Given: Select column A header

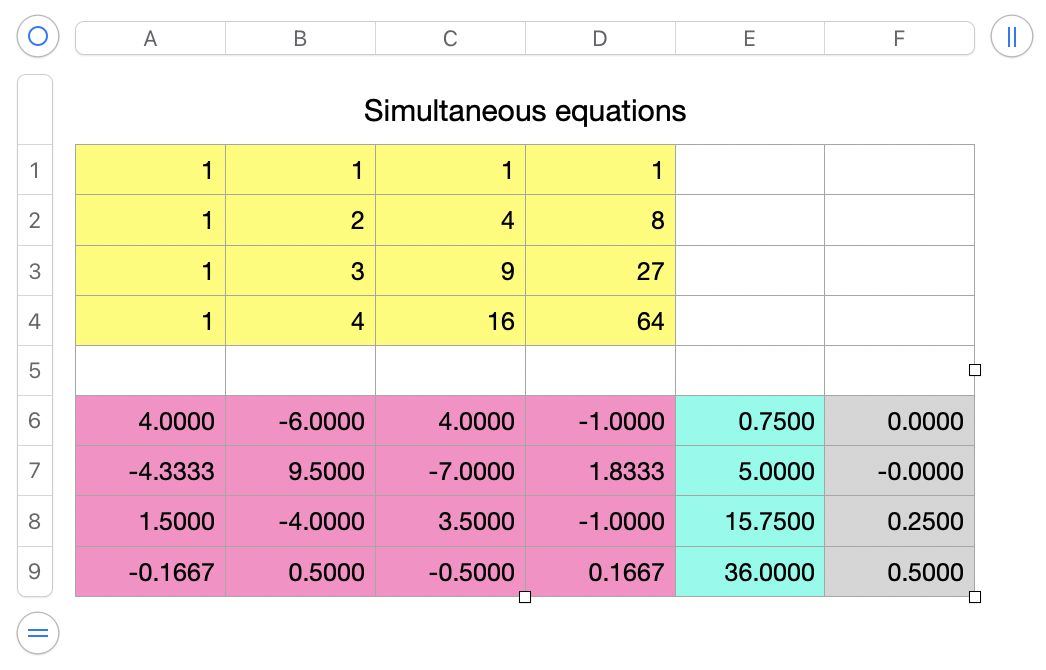Looking at the screenshot, I should point(151,38).
